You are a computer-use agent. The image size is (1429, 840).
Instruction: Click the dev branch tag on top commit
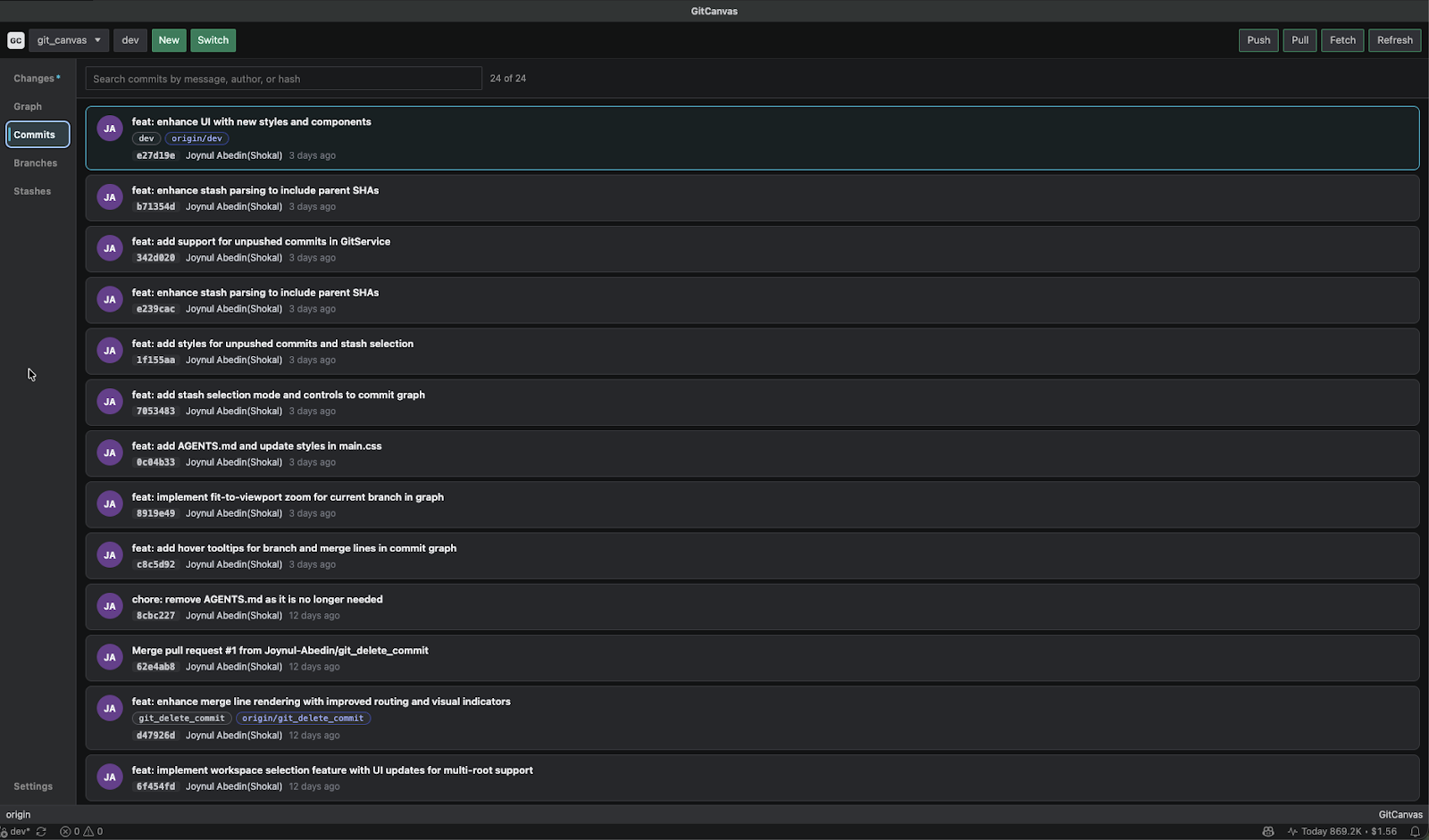[146, 138]
